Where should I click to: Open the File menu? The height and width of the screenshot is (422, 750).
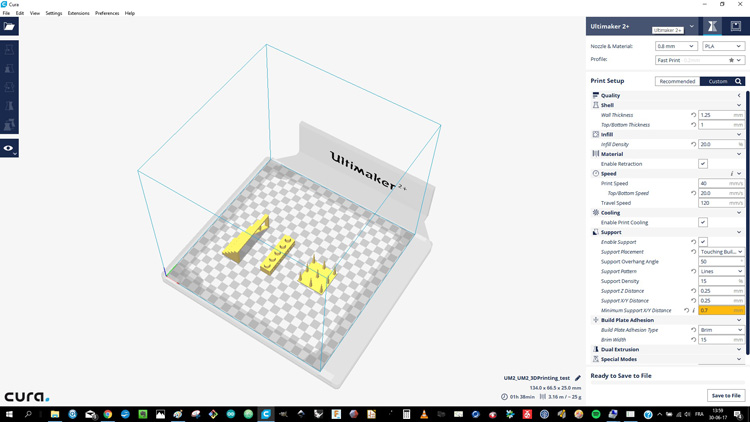(6, 13)
